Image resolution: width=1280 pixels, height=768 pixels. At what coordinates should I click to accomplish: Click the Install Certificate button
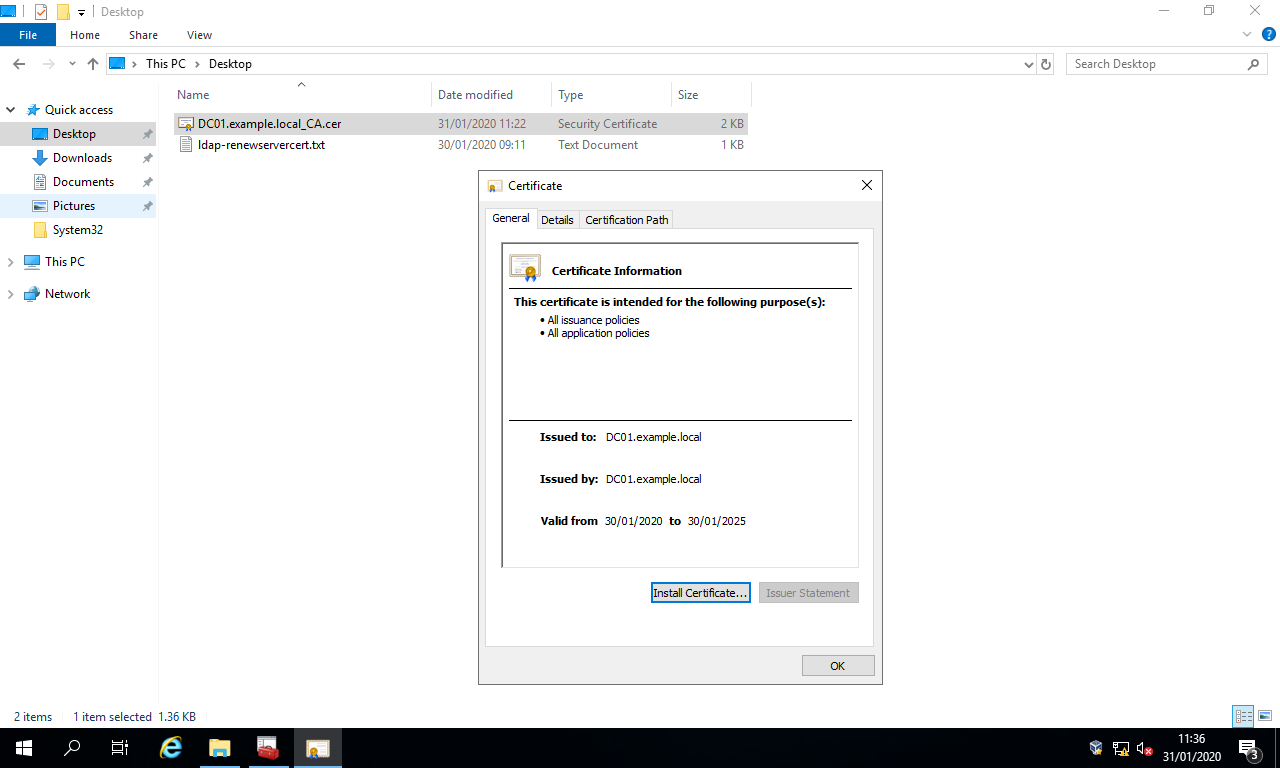(700, 592)
